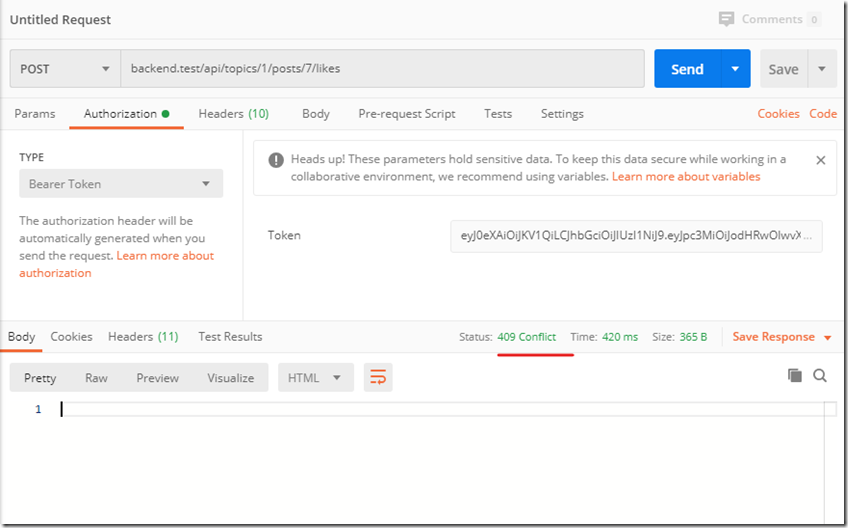The height and width of the screenshot is (528, 848).
Task: Dismiss the Heads up notice
Action: point(820,160)
